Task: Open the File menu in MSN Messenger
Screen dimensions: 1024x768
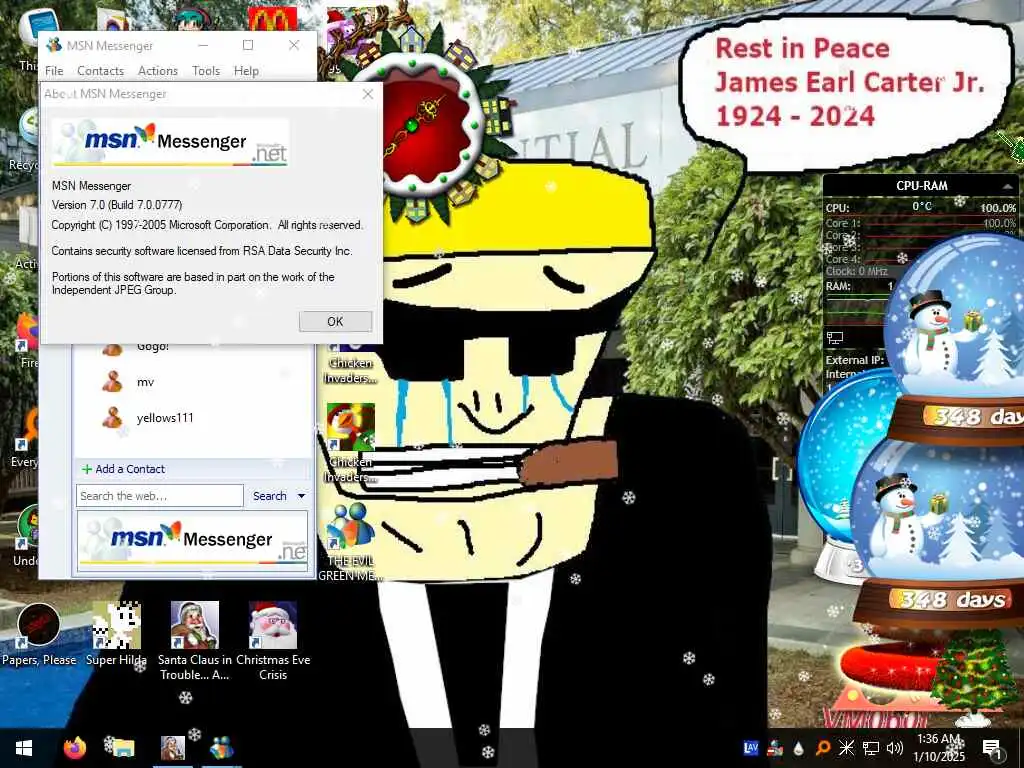Action: [54, 71]
